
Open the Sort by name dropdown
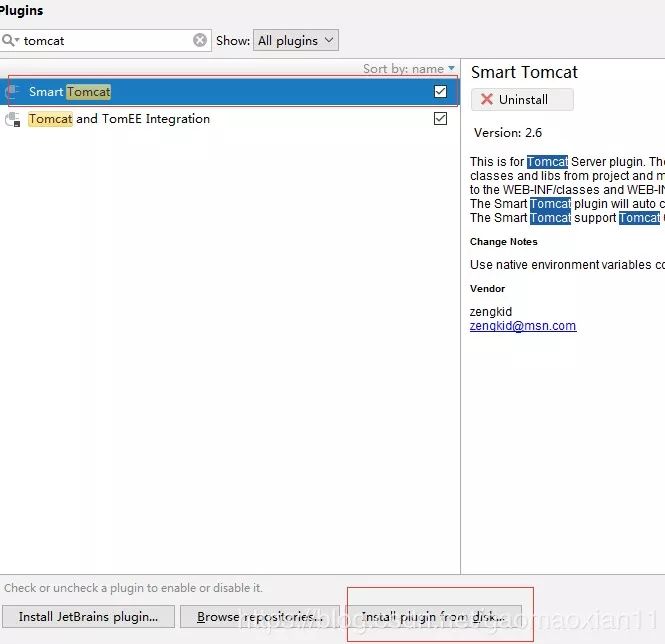[x=408, y=69]
